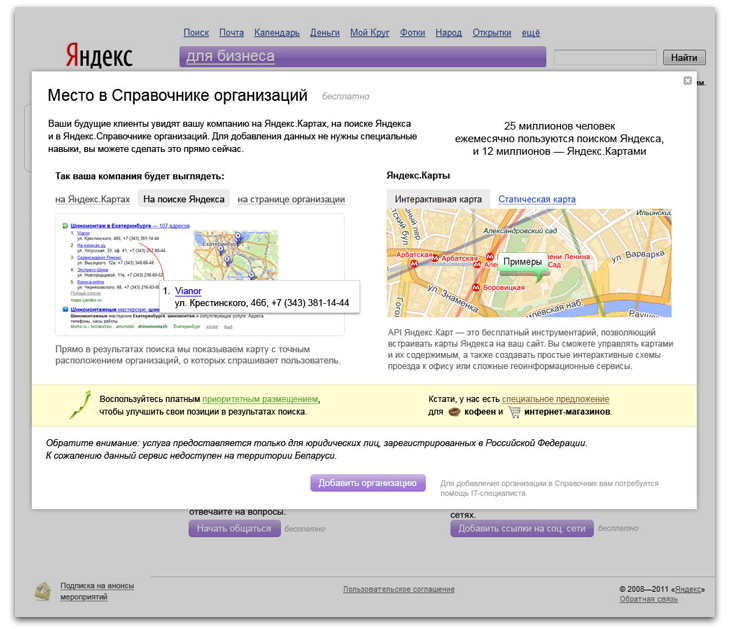Open the Календарь link
Image resolution: width=730 pixels, height=629 pixels.
(277, 33)
